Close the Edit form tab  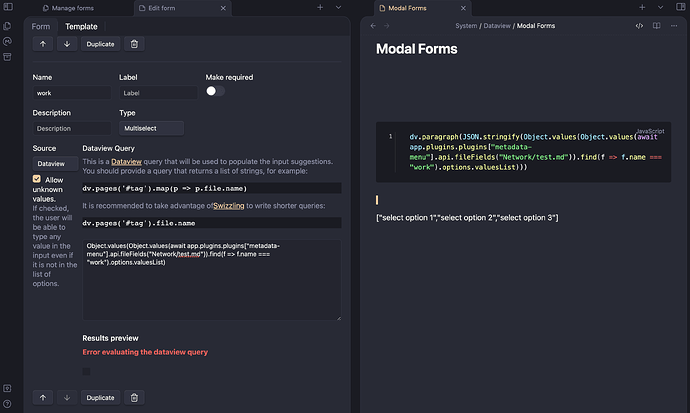pyautogui.click(x=223, y=8)
